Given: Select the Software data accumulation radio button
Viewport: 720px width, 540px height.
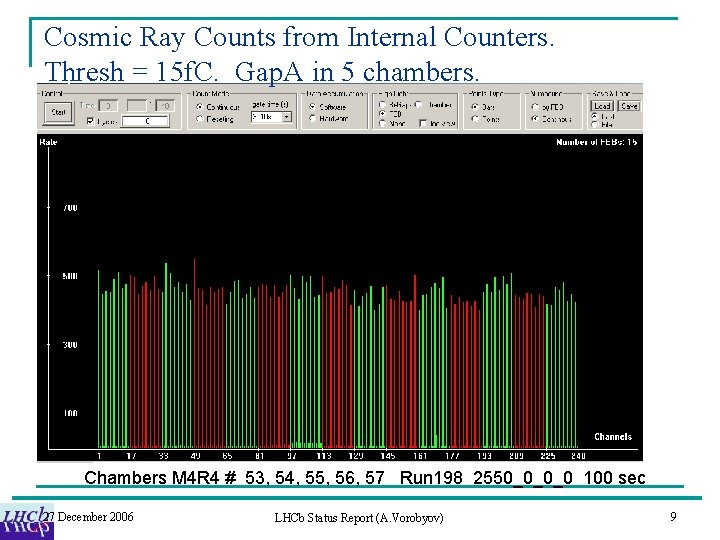Looking at the screenshot, I should click(312, 107).
